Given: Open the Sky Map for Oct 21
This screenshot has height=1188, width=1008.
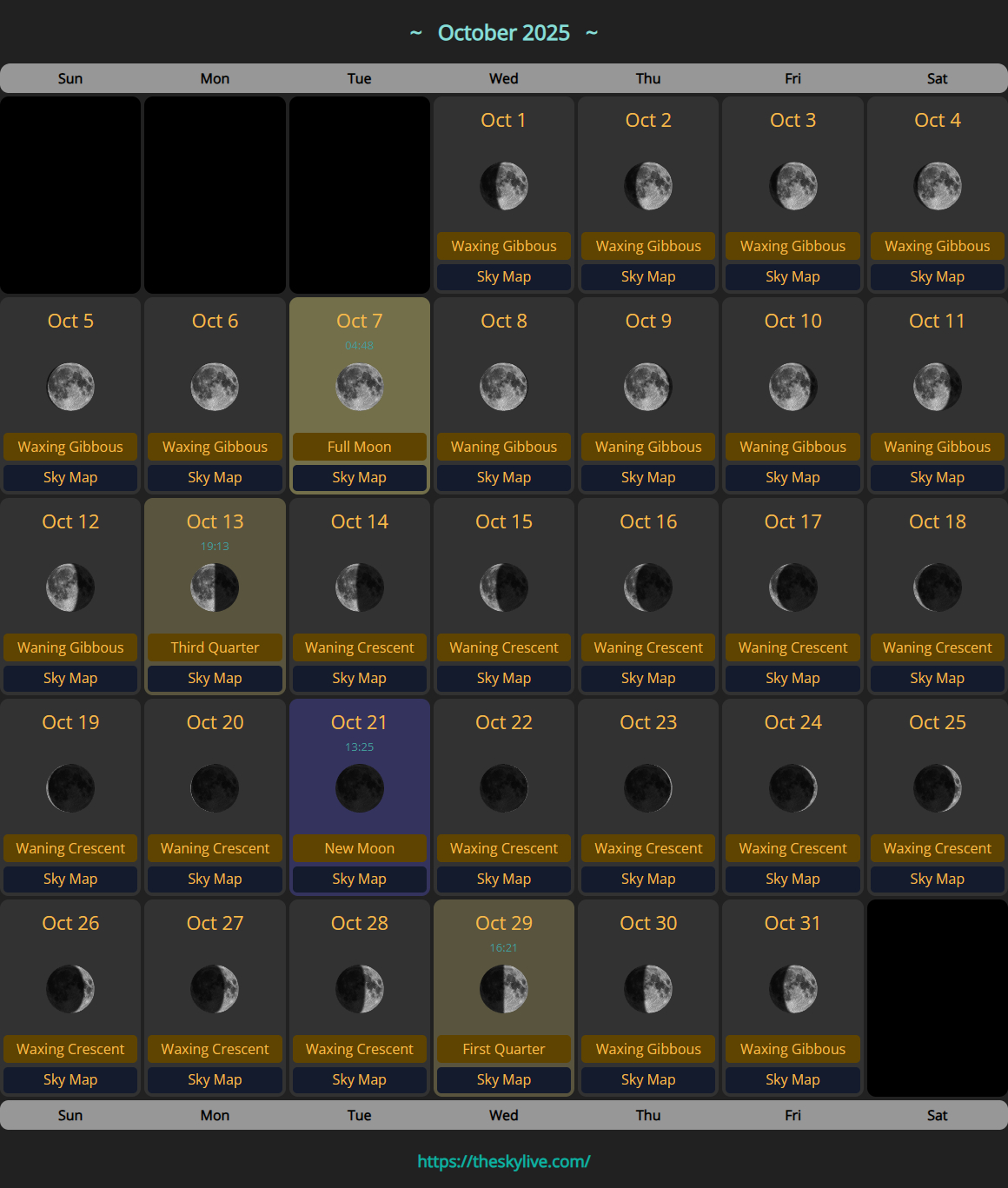Looking at the screenshot, I should [359, 879].
